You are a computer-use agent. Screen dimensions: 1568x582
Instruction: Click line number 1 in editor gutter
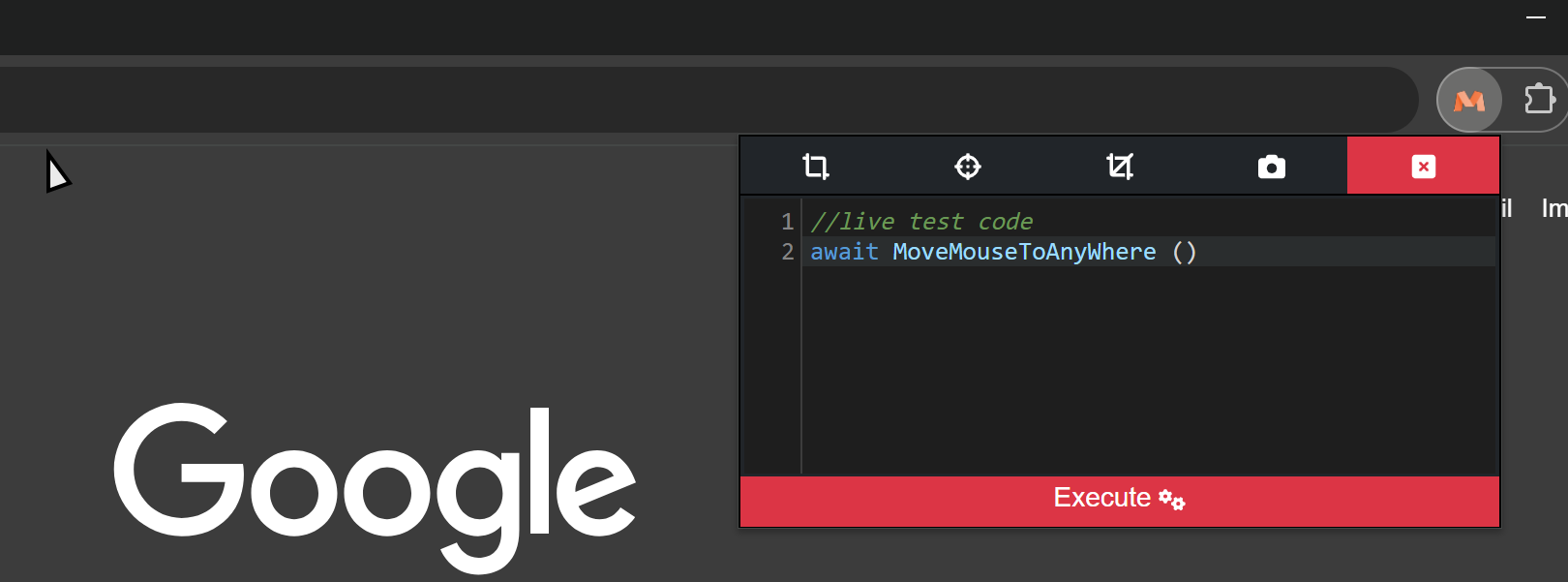click(788, 222)
